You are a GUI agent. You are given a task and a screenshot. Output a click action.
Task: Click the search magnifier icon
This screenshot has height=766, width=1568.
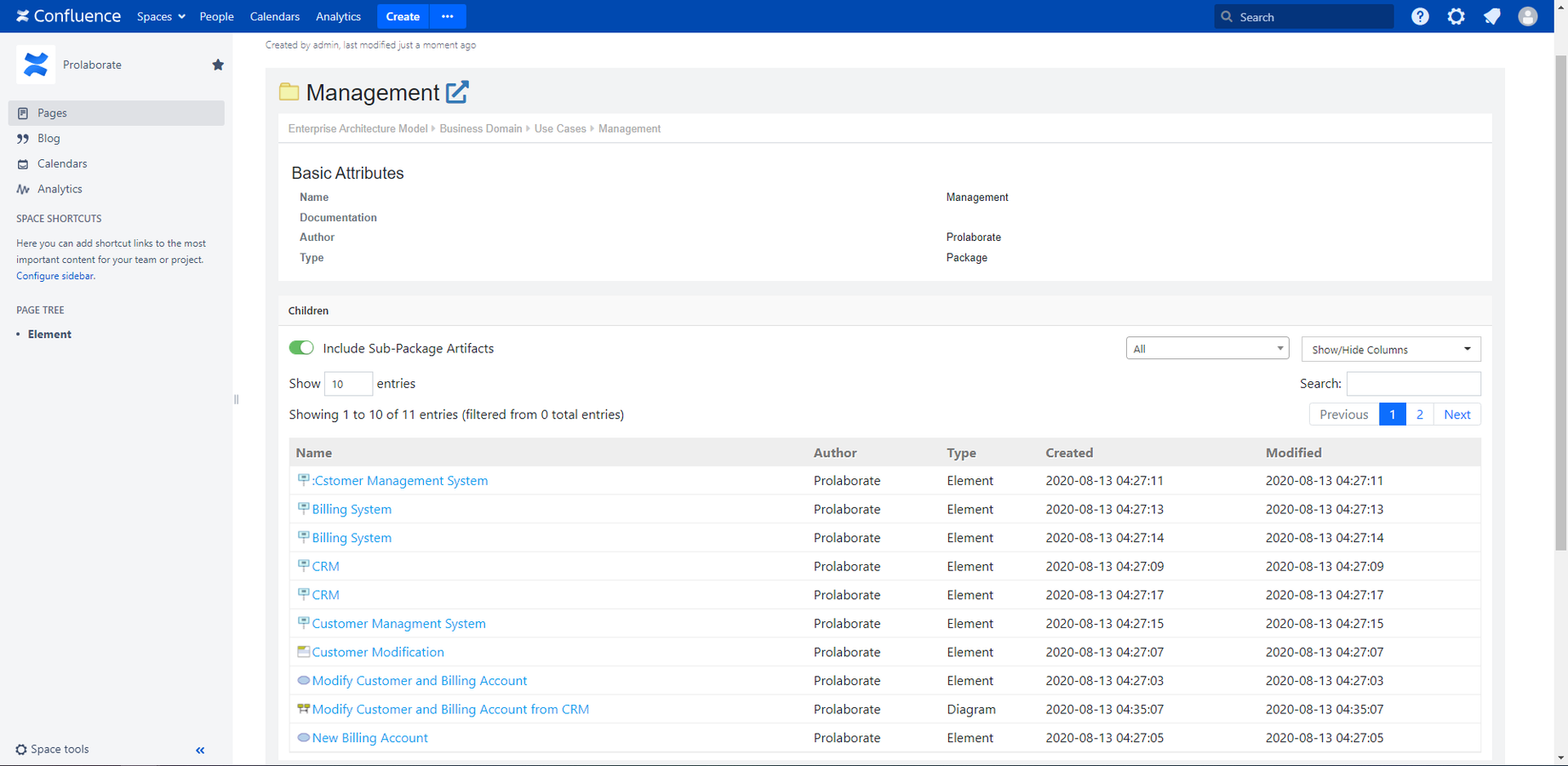[x=1227, y=16]
